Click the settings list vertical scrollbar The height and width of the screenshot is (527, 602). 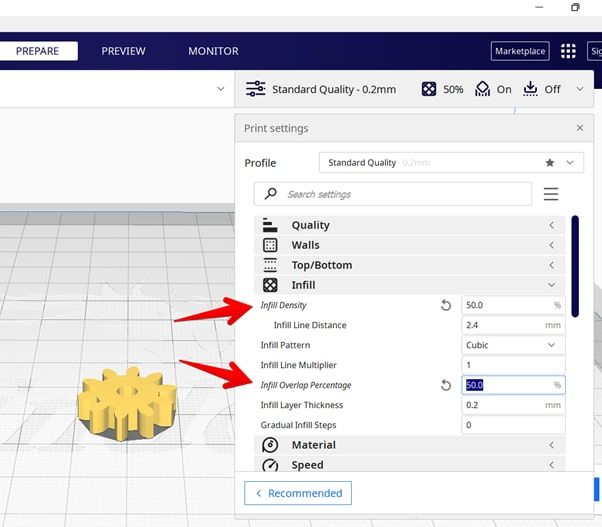pos(575,265)
